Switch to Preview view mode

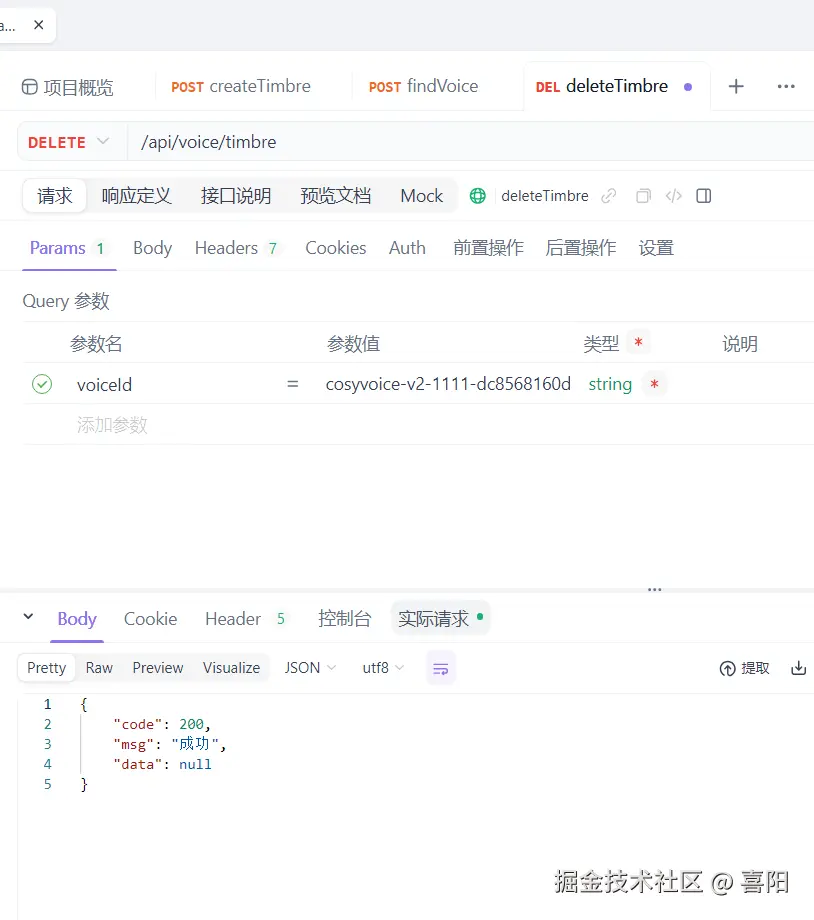click(x=158, y=668)
